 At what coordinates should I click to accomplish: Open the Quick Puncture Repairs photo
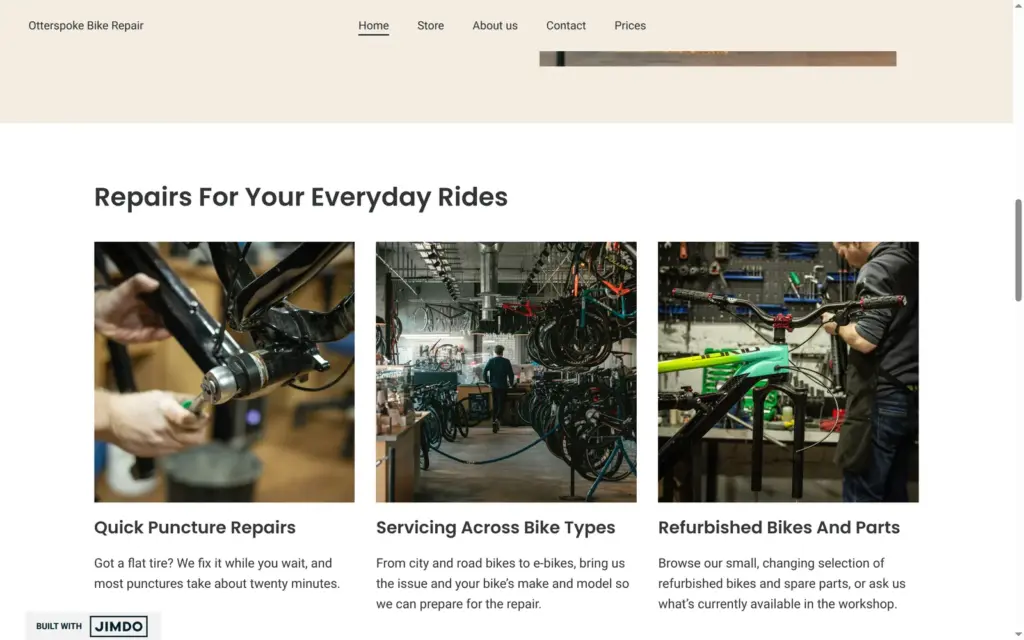coord(224,372)
